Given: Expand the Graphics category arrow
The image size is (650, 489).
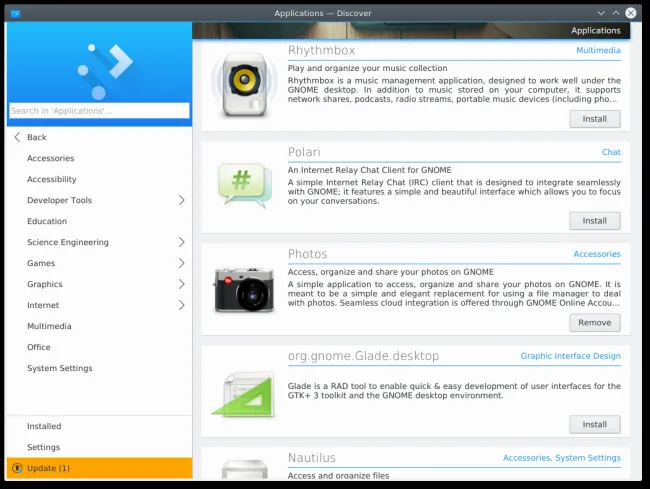Looking at the screenshot, I should (x=182, y=284).
